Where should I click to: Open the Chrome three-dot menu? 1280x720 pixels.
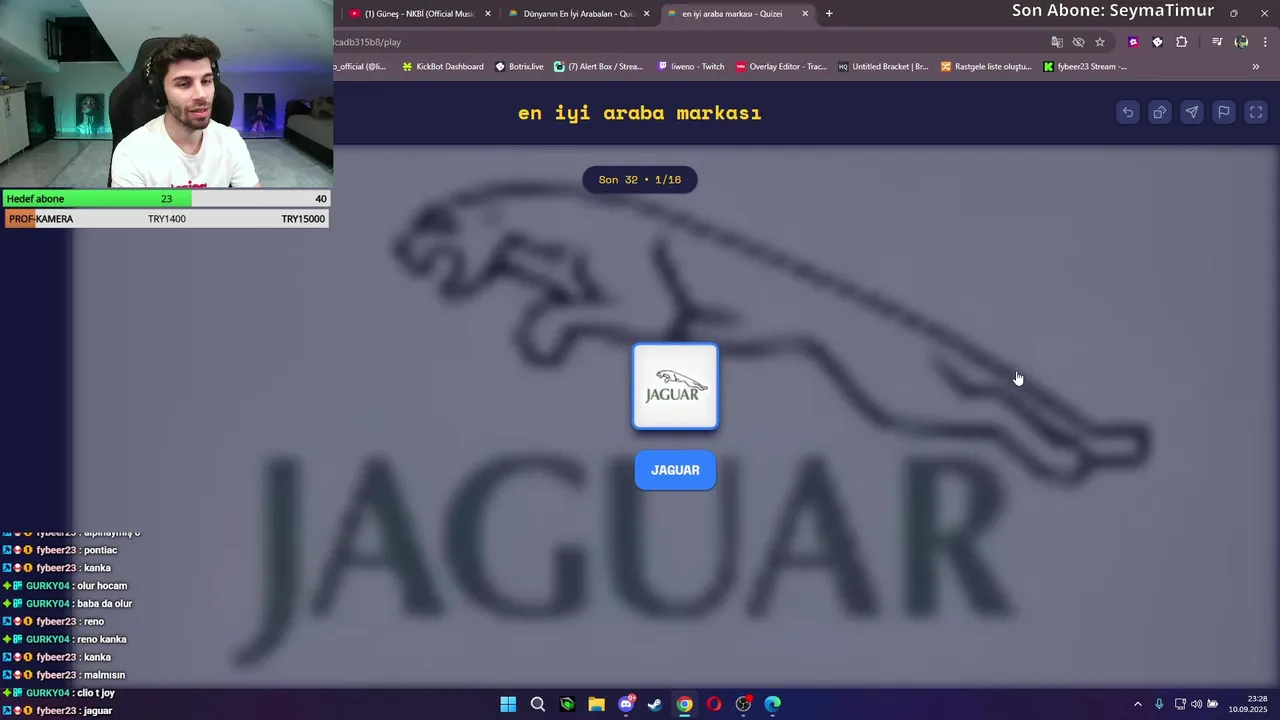(1266, 42)
